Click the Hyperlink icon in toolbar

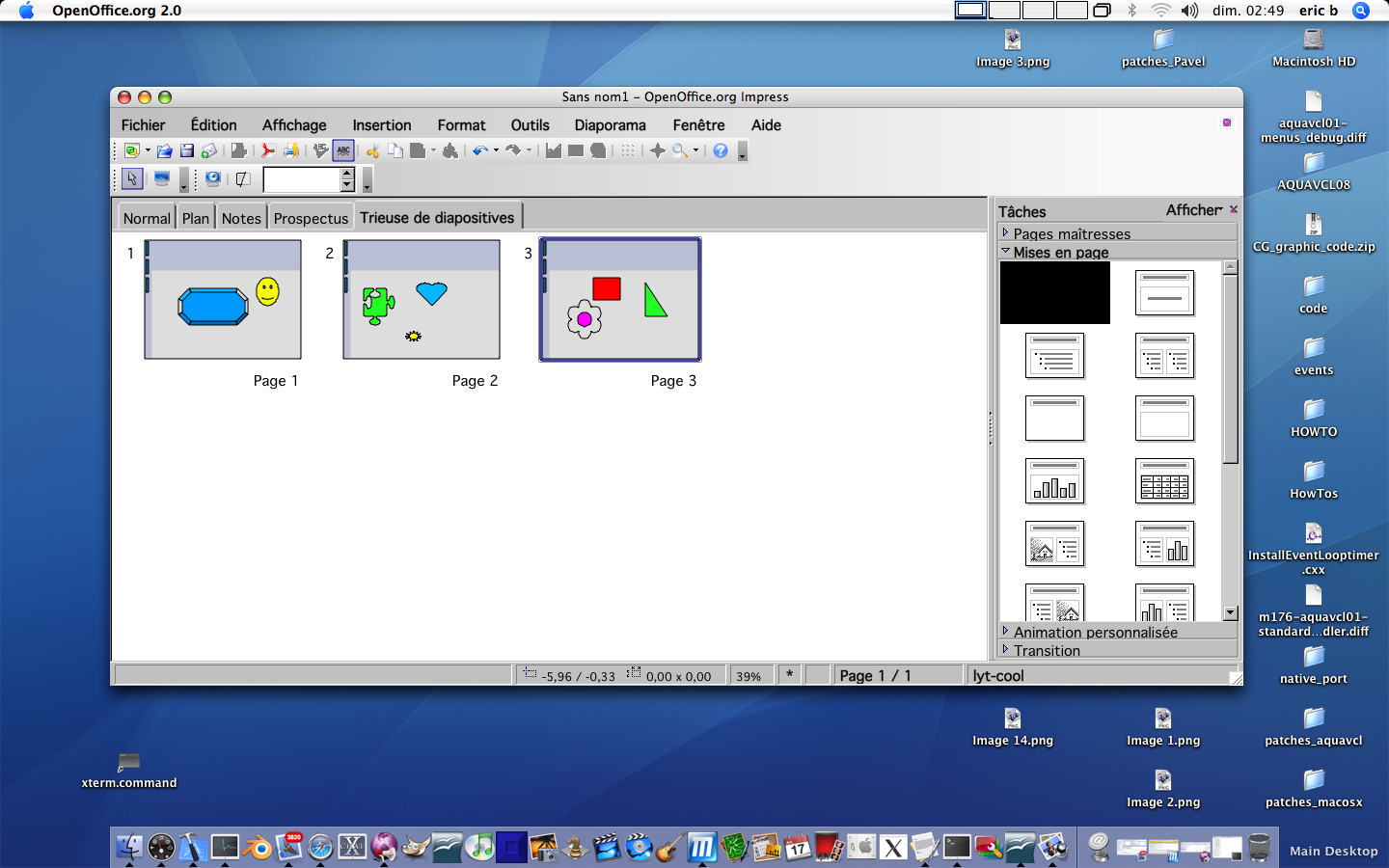pyautogui.click(x=598, y=150)
